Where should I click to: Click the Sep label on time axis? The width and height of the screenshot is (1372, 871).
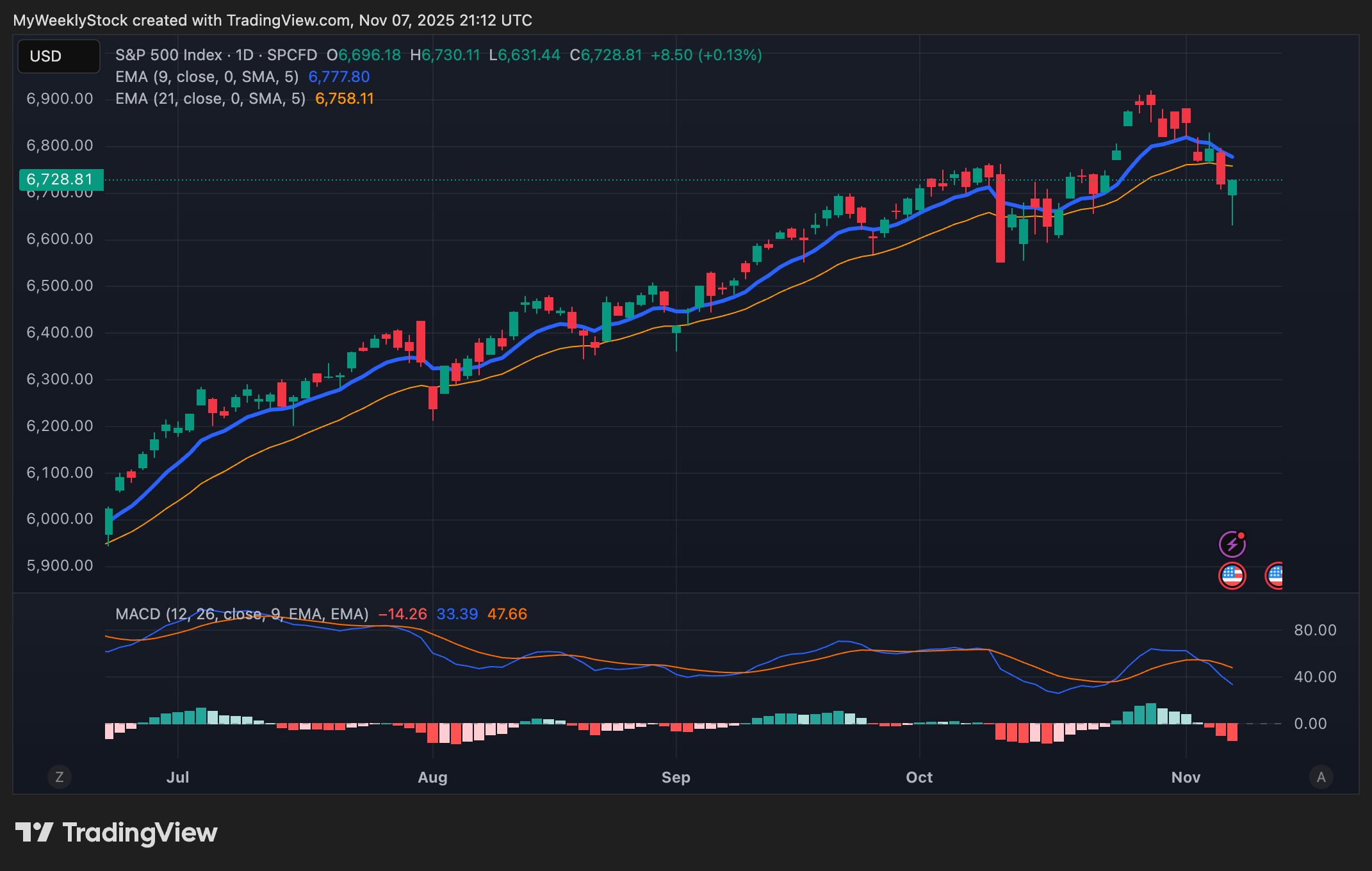[x=676, y=777]
